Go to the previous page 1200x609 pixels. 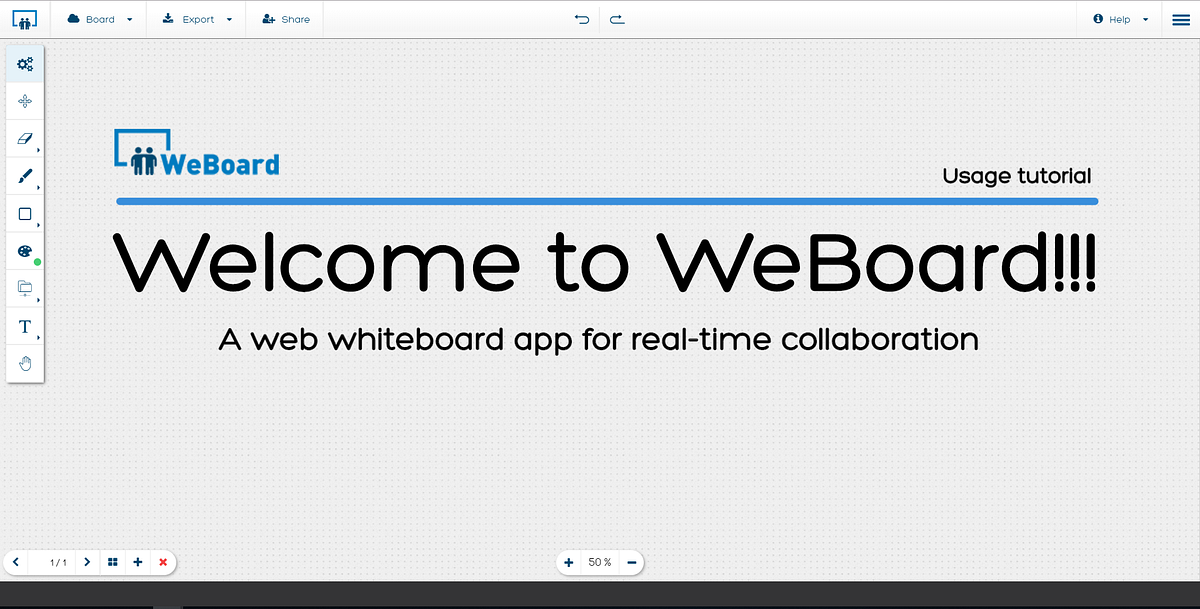click(x=16, y=562)
